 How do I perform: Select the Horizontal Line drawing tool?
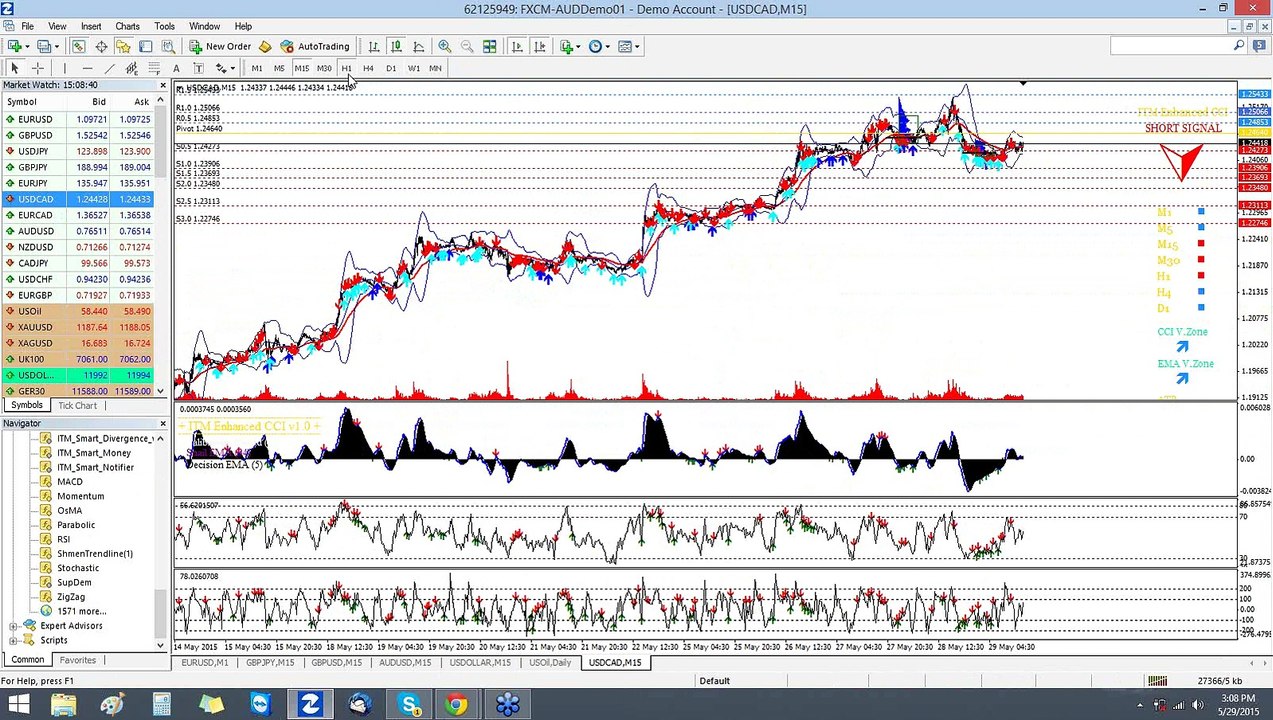pos(87,68)
